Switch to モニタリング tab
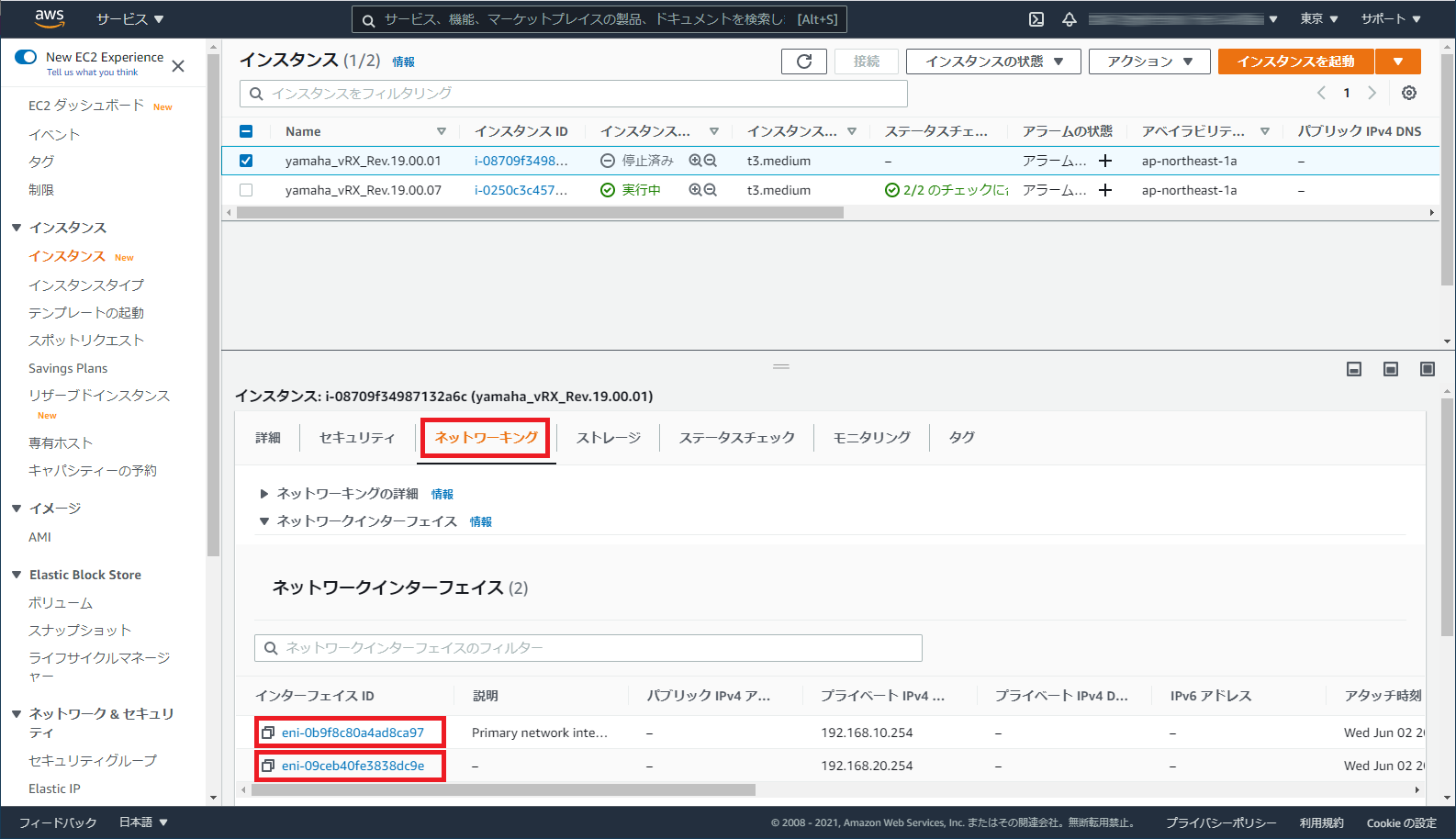1456x839 pixels. 872,438
